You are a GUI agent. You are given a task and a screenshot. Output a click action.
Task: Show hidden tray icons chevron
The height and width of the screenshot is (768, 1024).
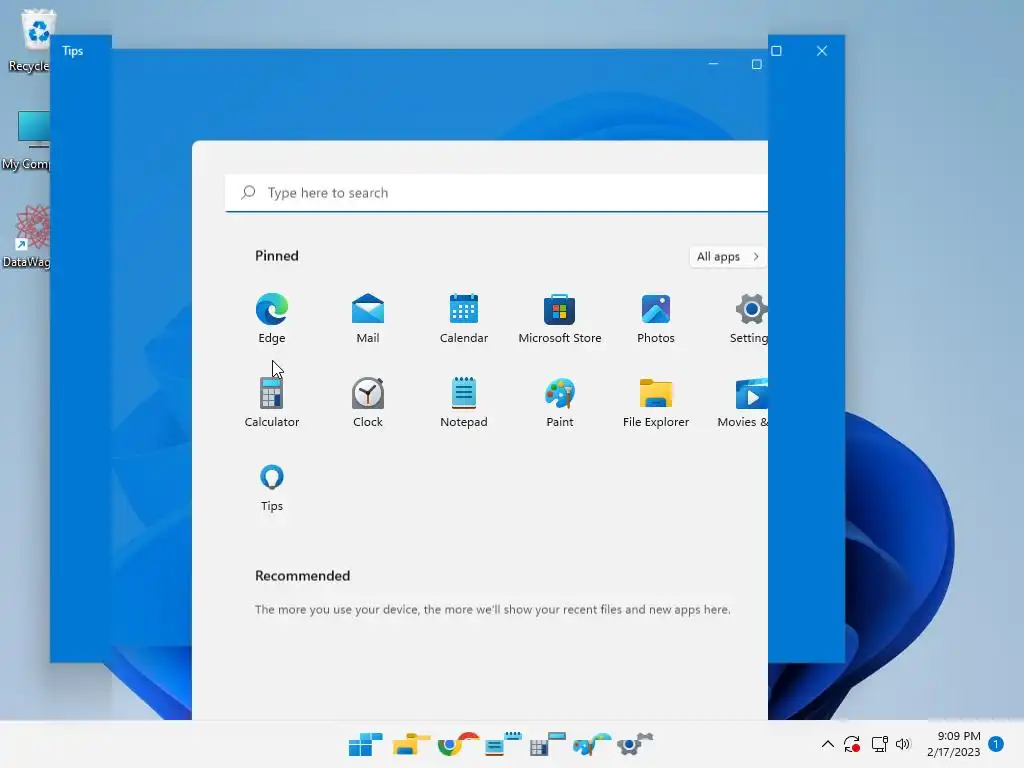pos(827,744)
